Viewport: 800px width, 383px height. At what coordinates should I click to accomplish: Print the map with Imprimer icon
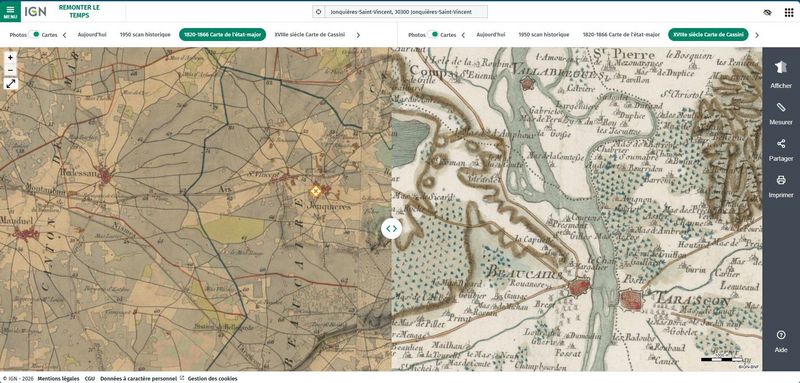(x=781, y=186)
